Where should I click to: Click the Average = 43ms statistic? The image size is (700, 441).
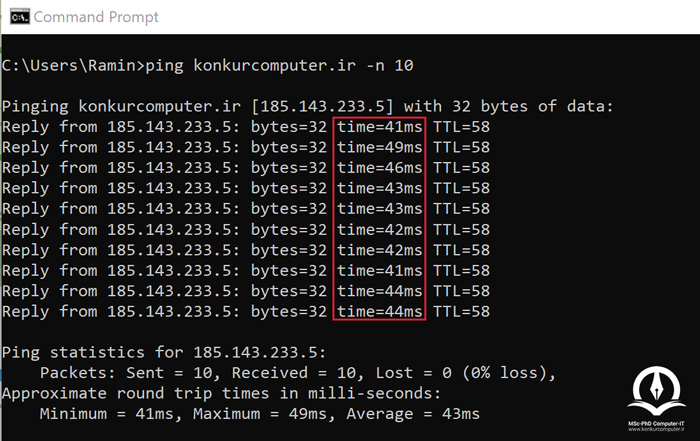pyautogui.click(x=413, y=414)
